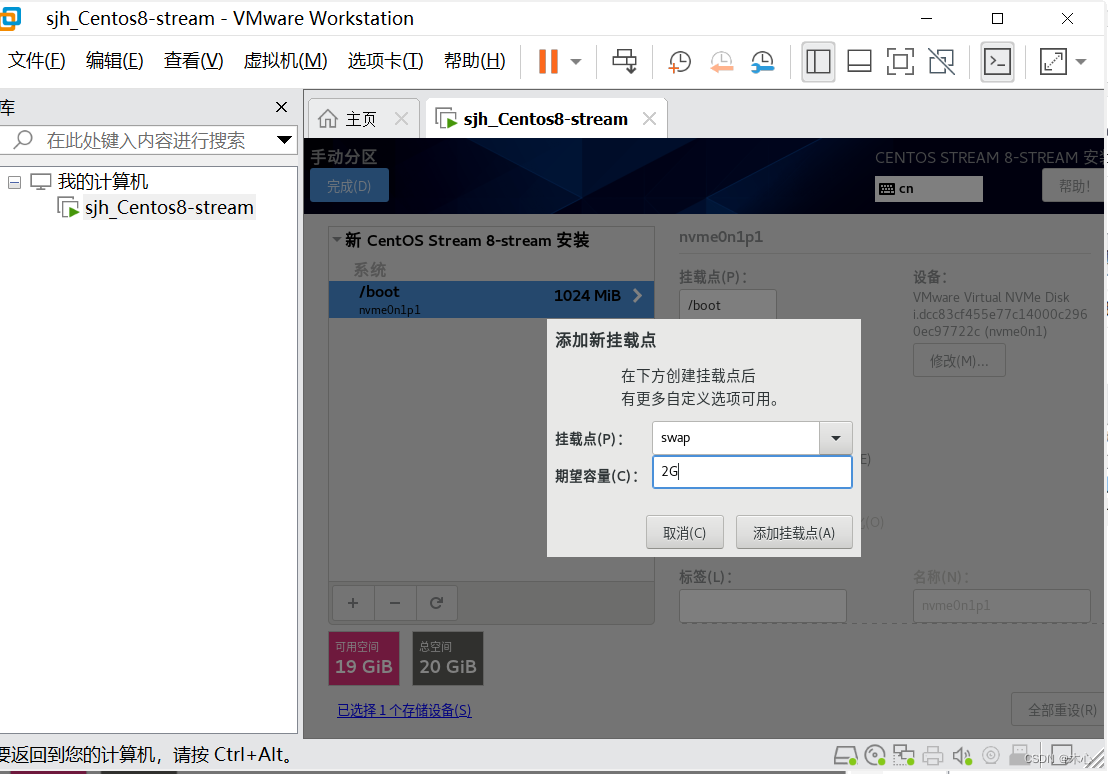1108x774 pixels.
Task: Click the hard disk status bar icon
Action: [845, 756]
